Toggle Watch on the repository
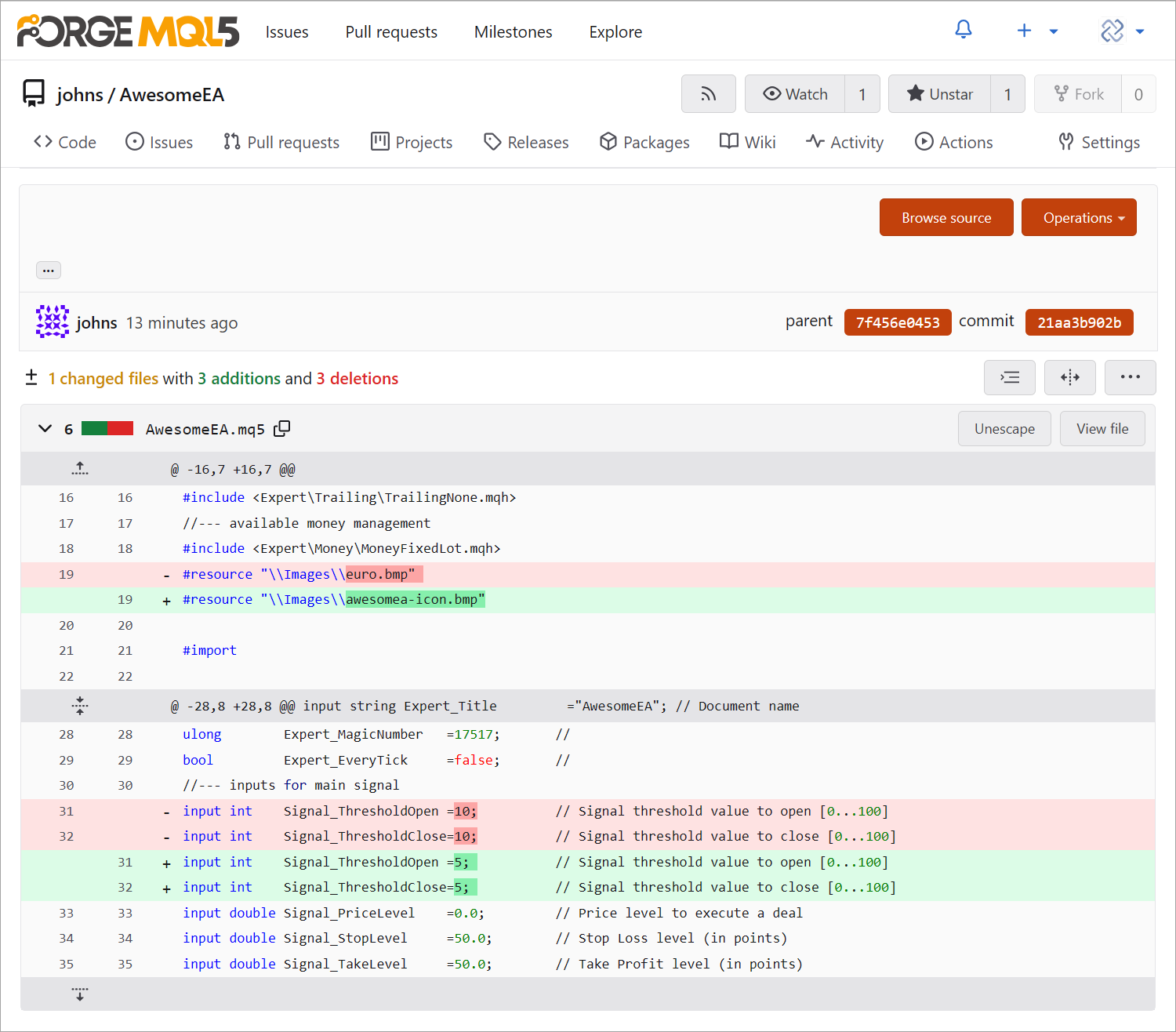 click(x=795, y=94)
